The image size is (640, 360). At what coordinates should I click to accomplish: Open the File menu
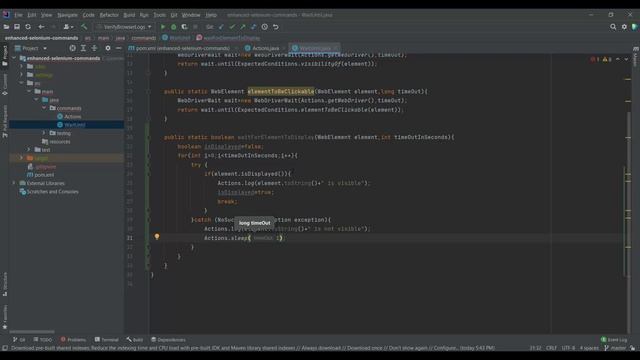tap(18, 15)
